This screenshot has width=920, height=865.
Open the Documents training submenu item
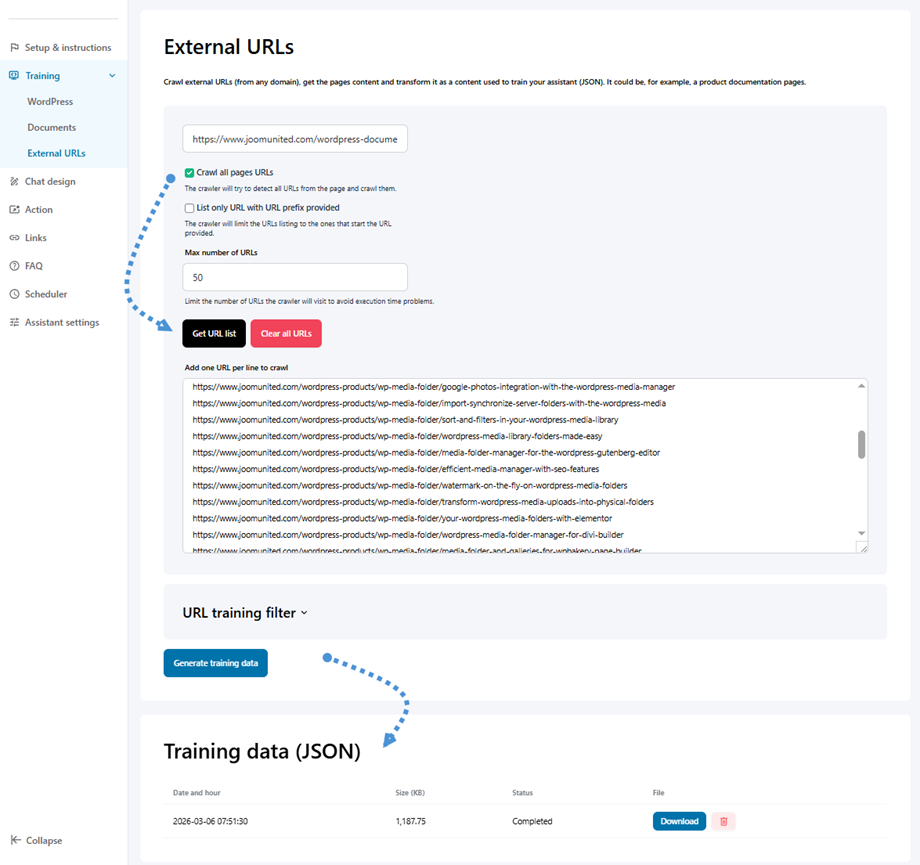coord(52,128)
